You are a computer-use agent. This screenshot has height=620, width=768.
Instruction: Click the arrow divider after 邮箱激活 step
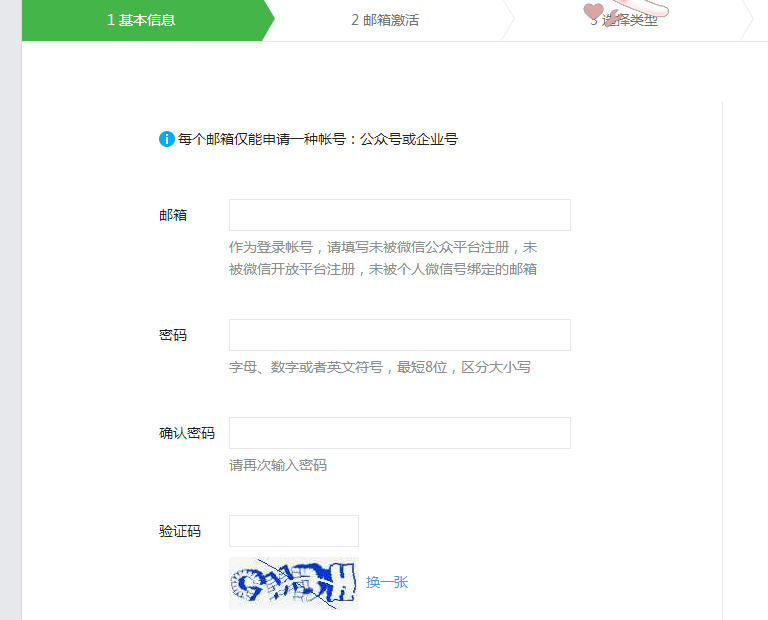point(508,20)
